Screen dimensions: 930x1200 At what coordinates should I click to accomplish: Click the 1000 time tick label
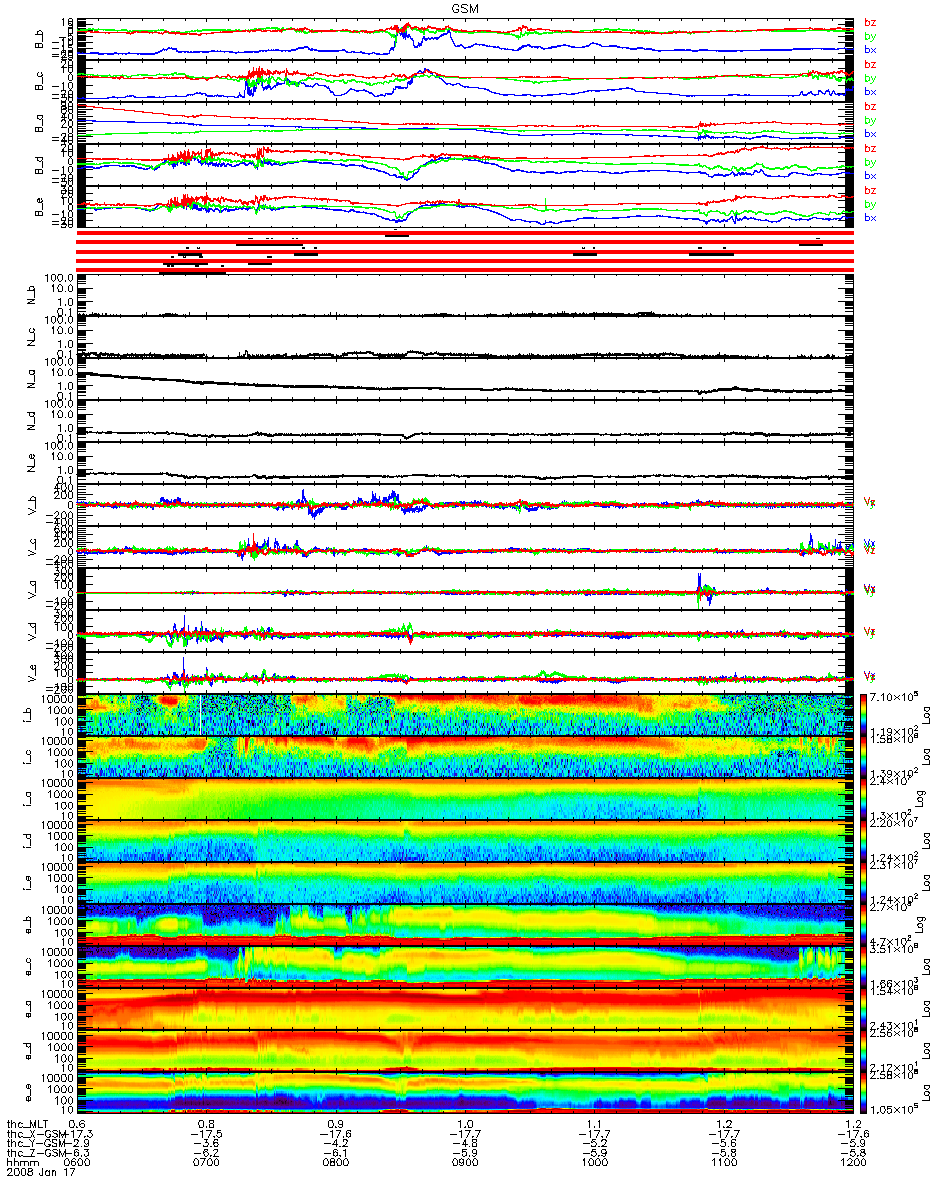593,1164
